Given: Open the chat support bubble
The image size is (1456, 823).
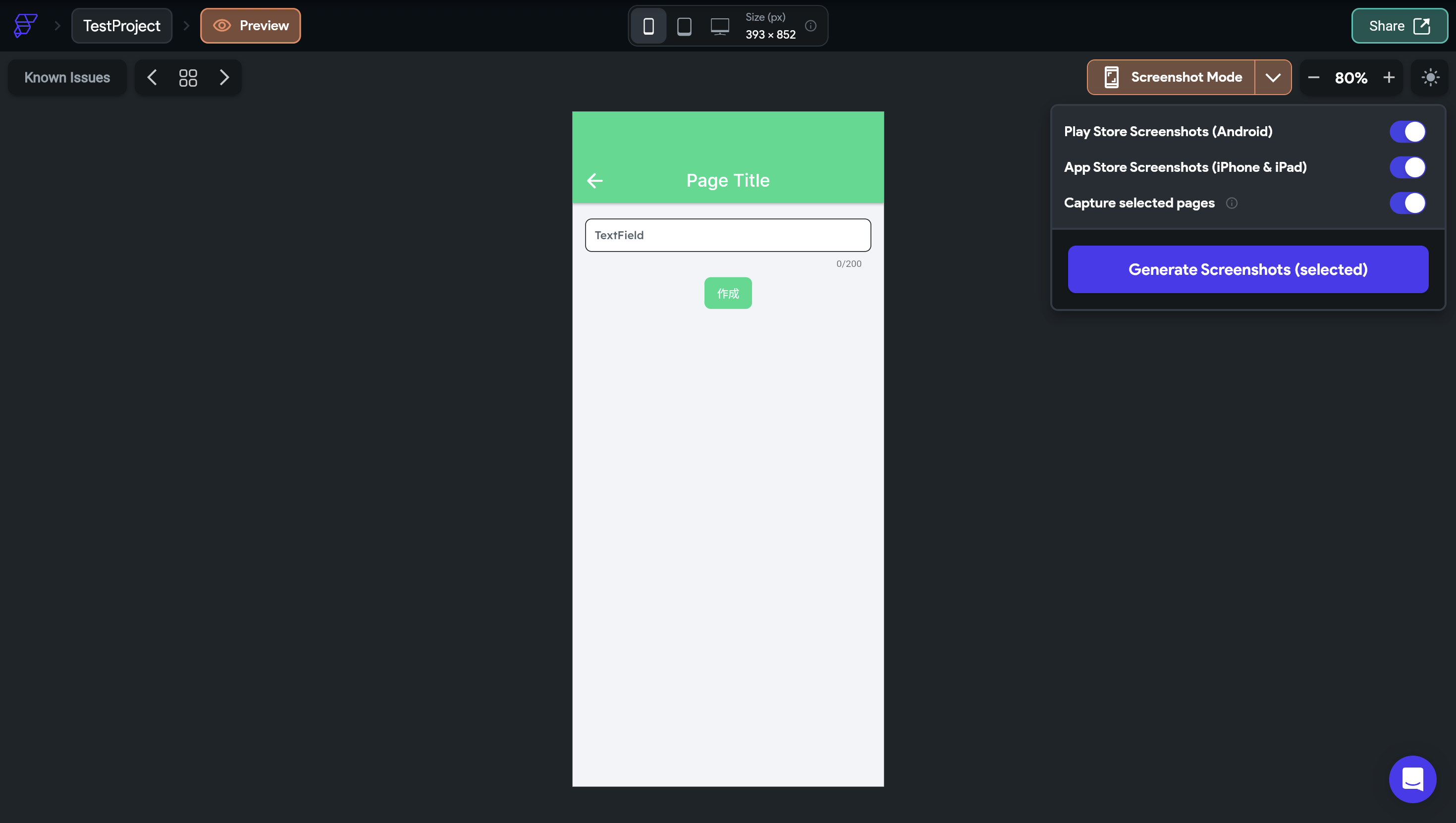Looking at the screenshot, I should click(x=1412, y=779).
